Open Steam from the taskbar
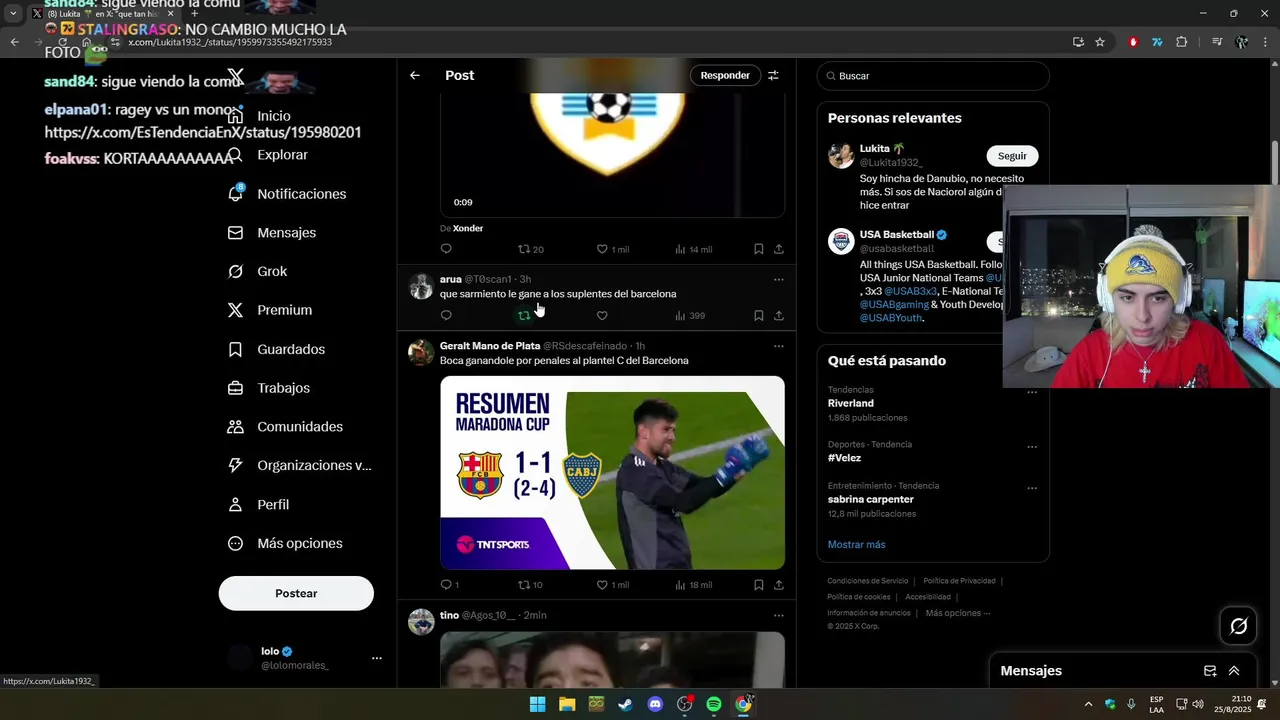 click(626, 704)
